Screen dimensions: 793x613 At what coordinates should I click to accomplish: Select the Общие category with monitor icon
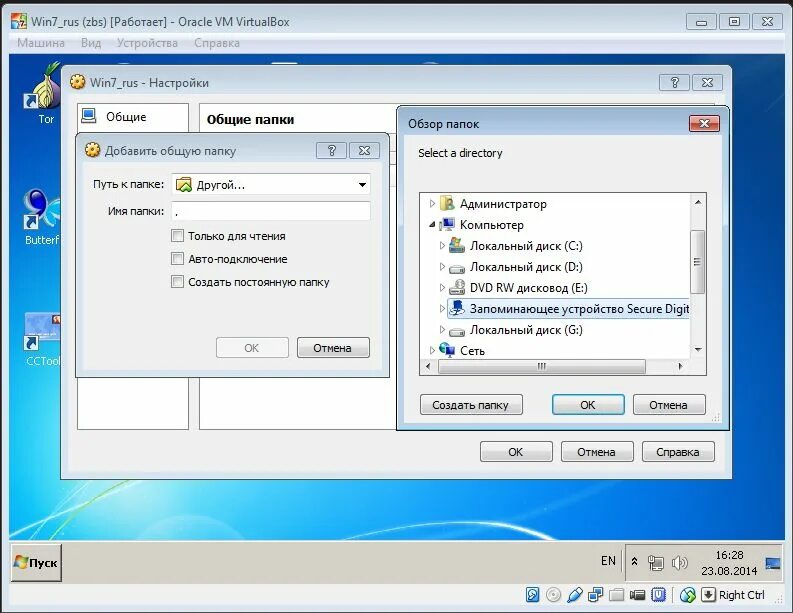click(133, 117)
